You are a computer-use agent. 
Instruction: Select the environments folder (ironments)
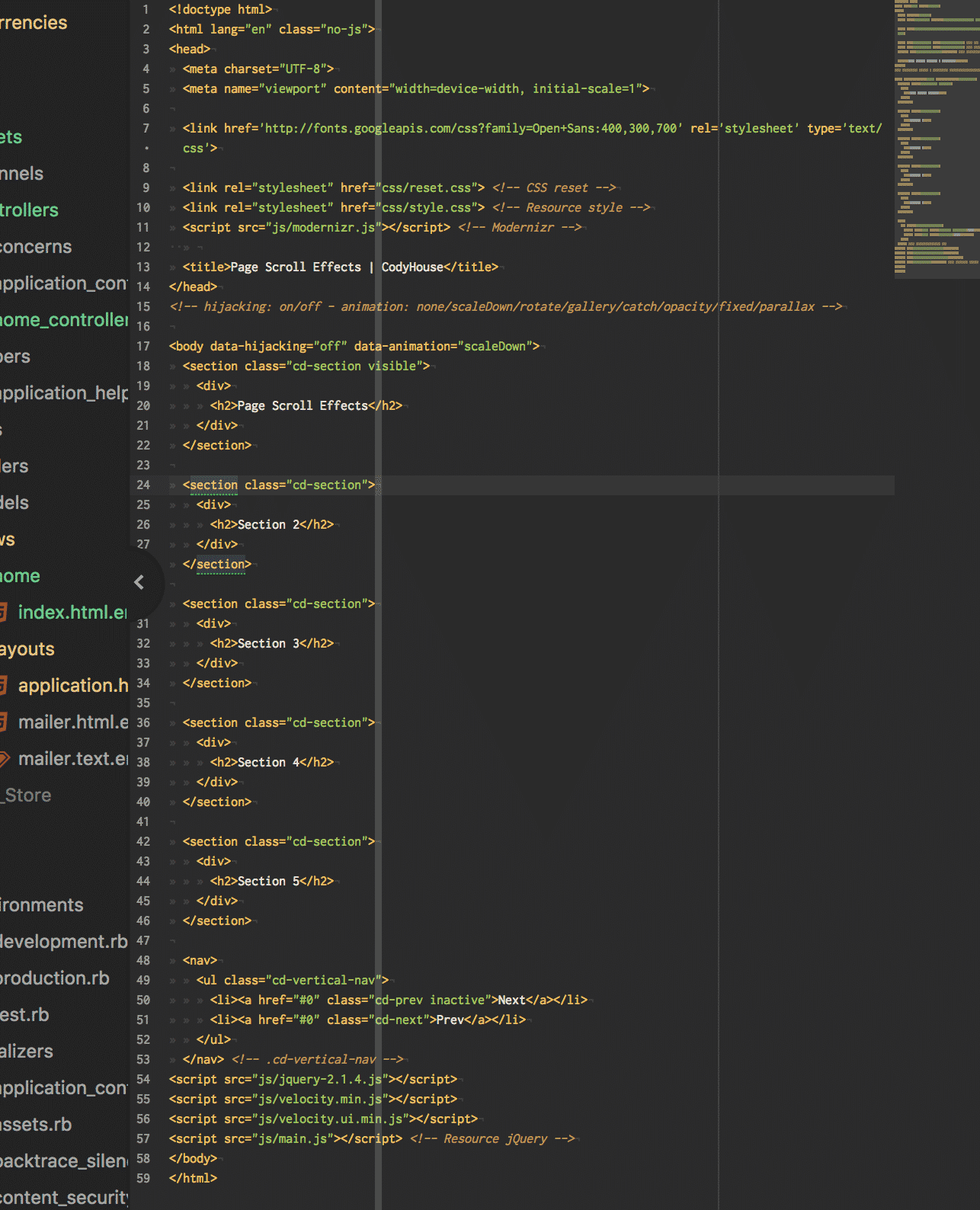pos(42,905)
